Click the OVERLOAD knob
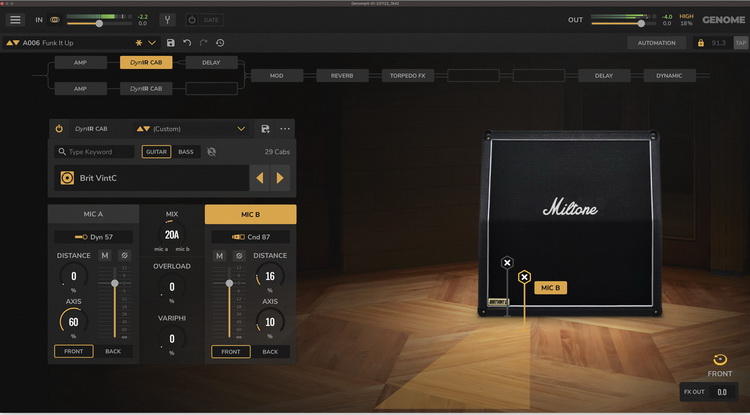The image size is (750, 415). 172,286
